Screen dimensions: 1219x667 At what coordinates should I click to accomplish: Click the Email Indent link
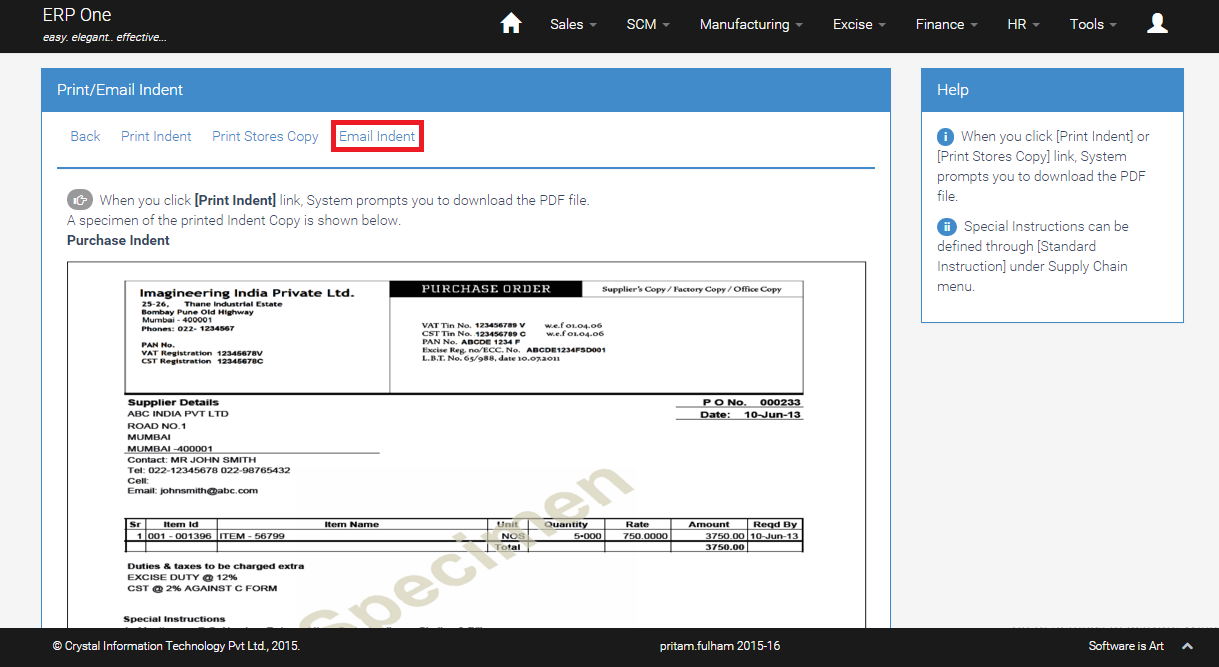377,136
